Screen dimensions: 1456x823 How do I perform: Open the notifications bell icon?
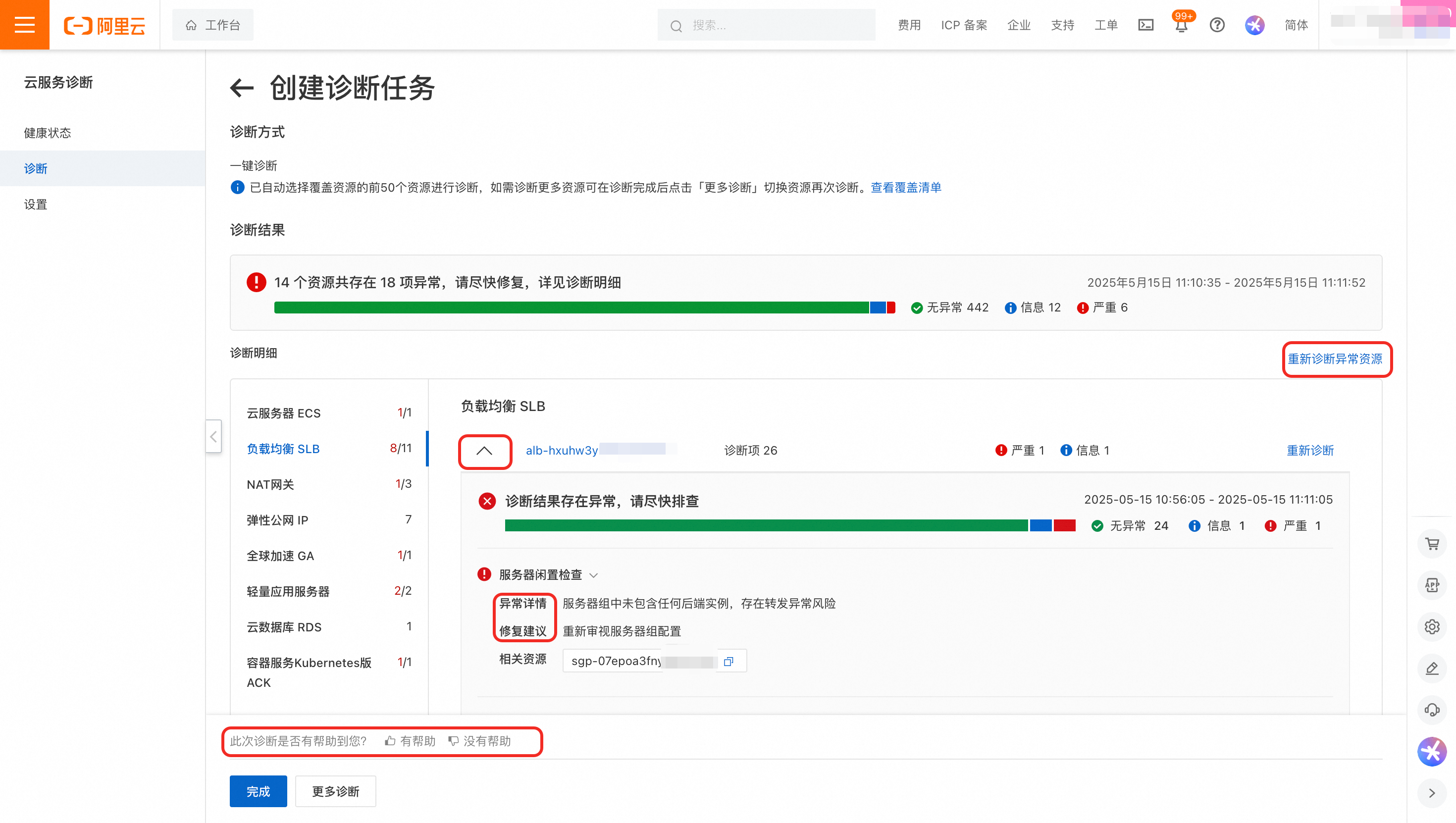(x=1181, y=26)
